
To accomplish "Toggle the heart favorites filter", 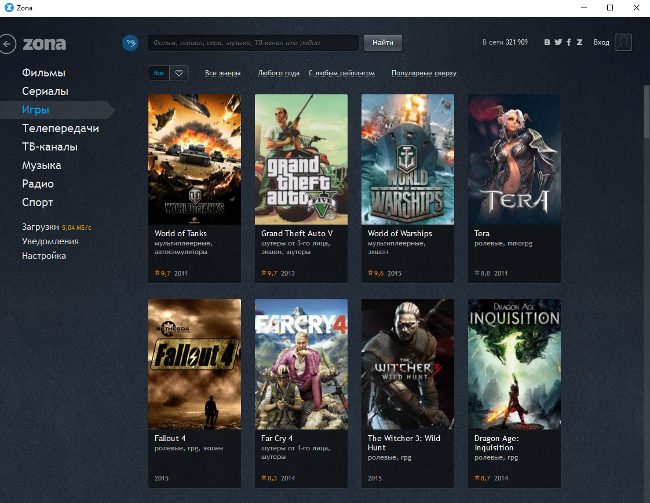I will tap(179, 73).
